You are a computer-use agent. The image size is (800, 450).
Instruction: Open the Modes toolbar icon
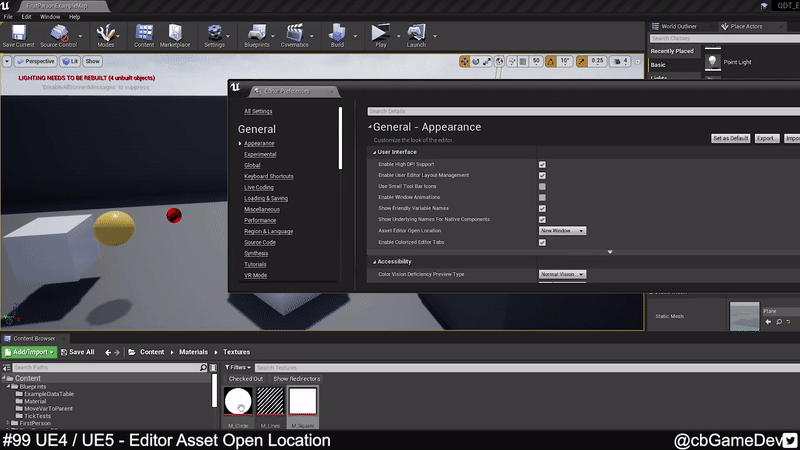click(x=106, y=36)
